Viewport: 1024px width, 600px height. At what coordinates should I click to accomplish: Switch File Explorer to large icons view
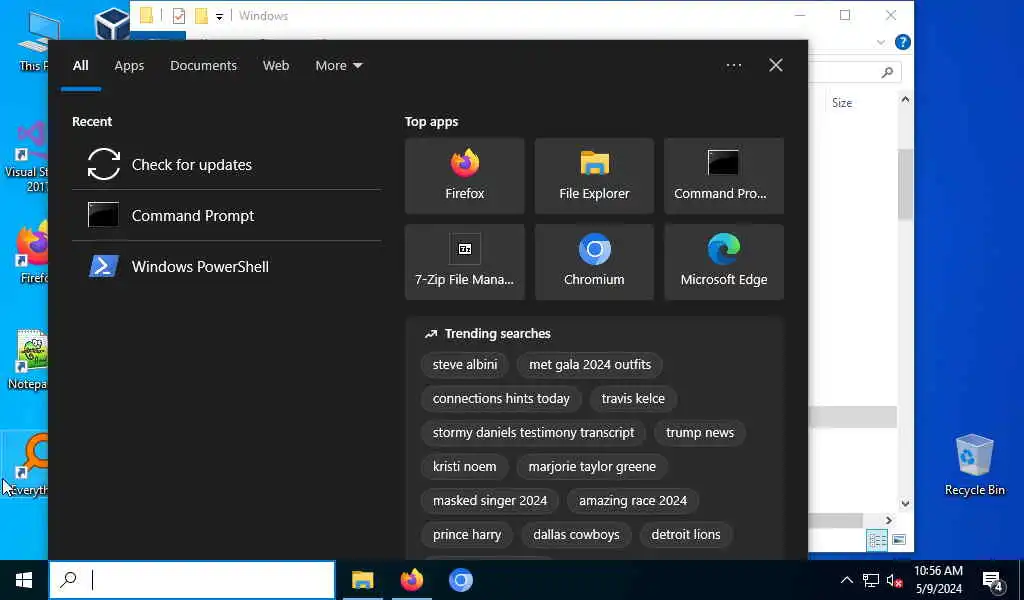tap(899, 540)
